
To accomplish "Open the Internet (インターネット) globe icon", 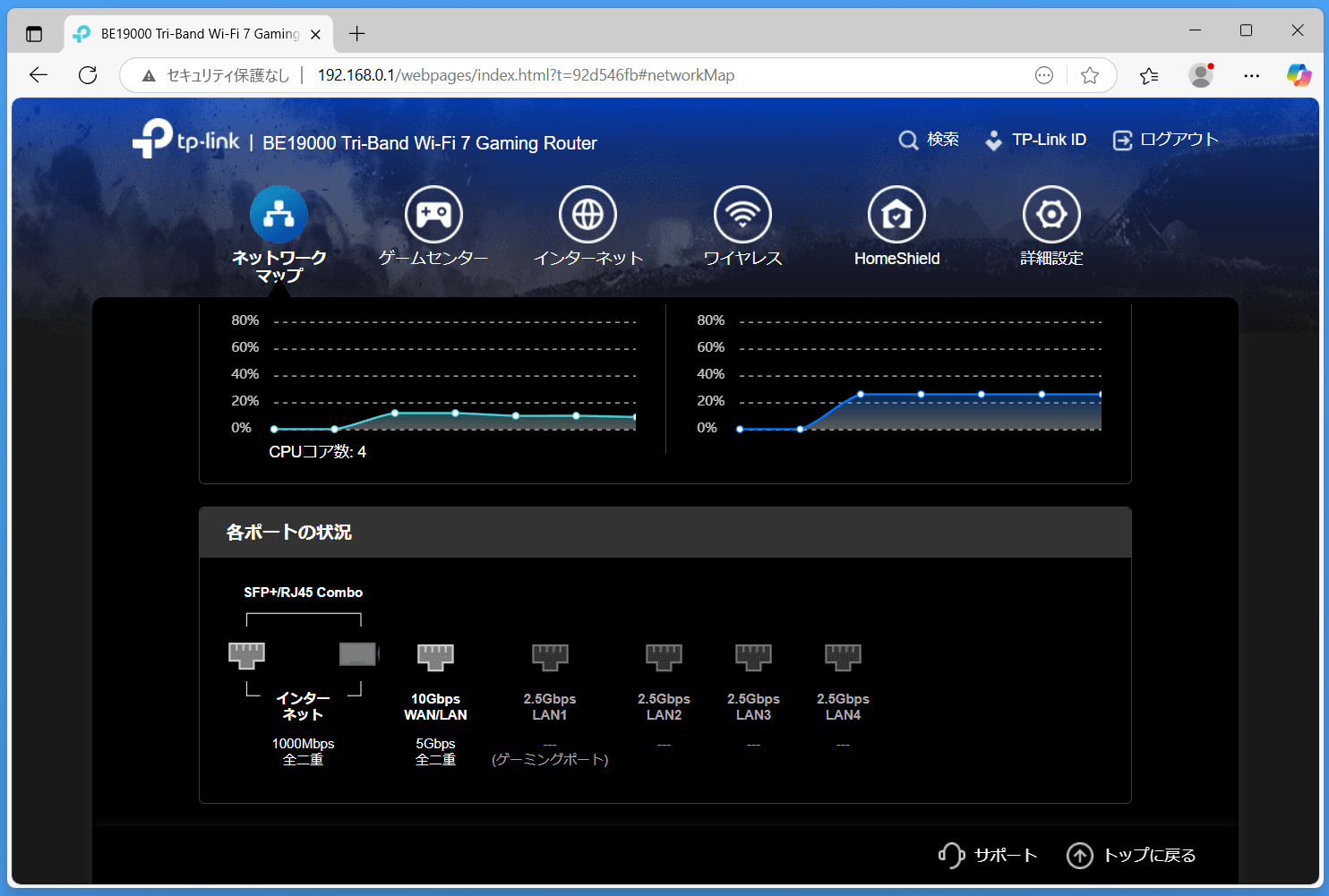I will click(x=588, y=215).
